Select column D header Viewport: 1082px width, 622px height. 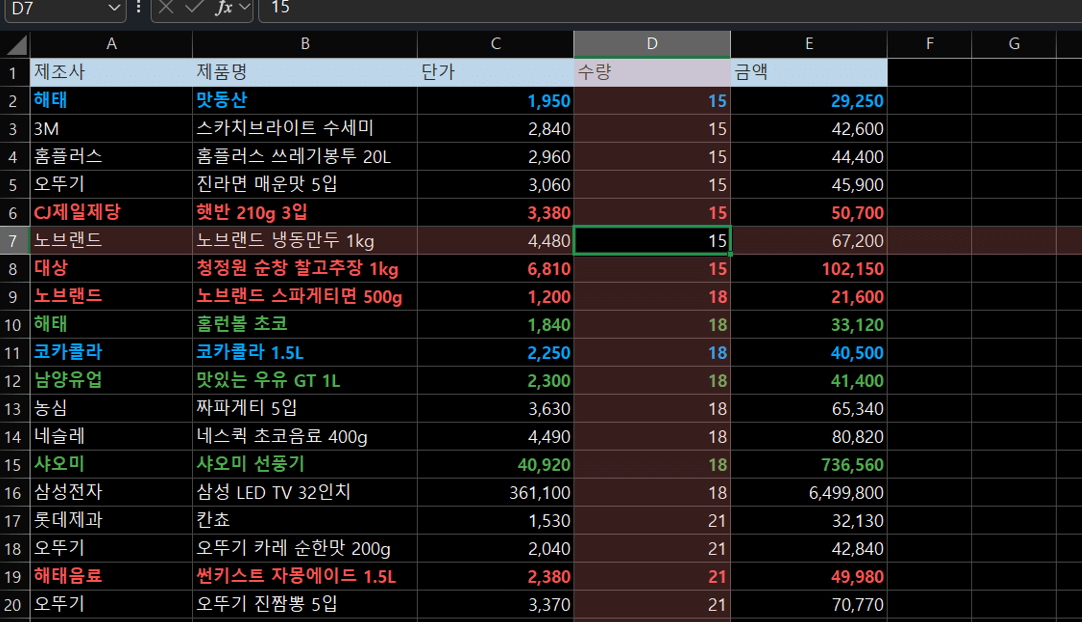pos(652,44)
